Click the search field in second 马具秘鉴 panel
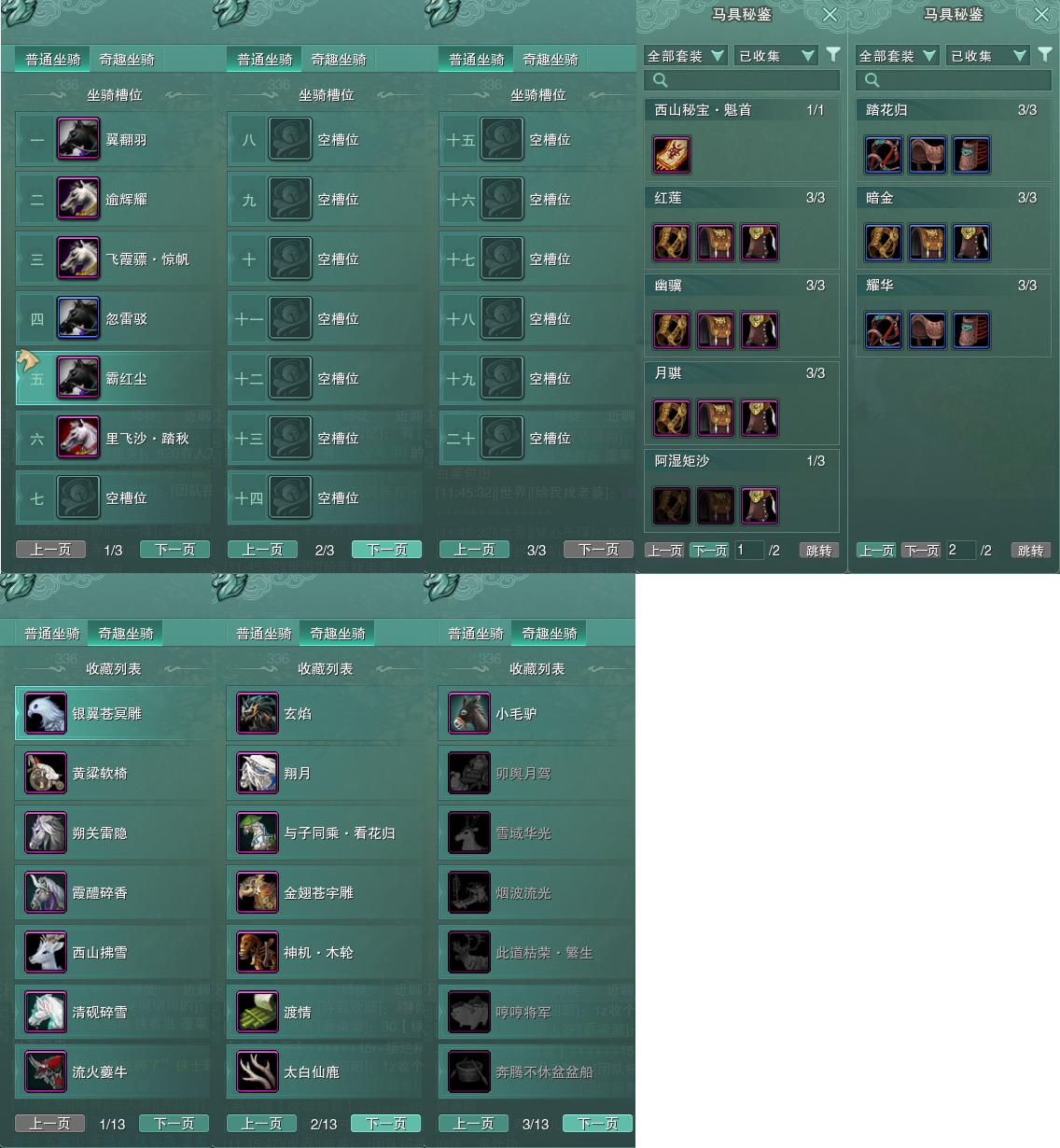The width and height of the screenshot is (1060, 1148). [x=954, y=80]
